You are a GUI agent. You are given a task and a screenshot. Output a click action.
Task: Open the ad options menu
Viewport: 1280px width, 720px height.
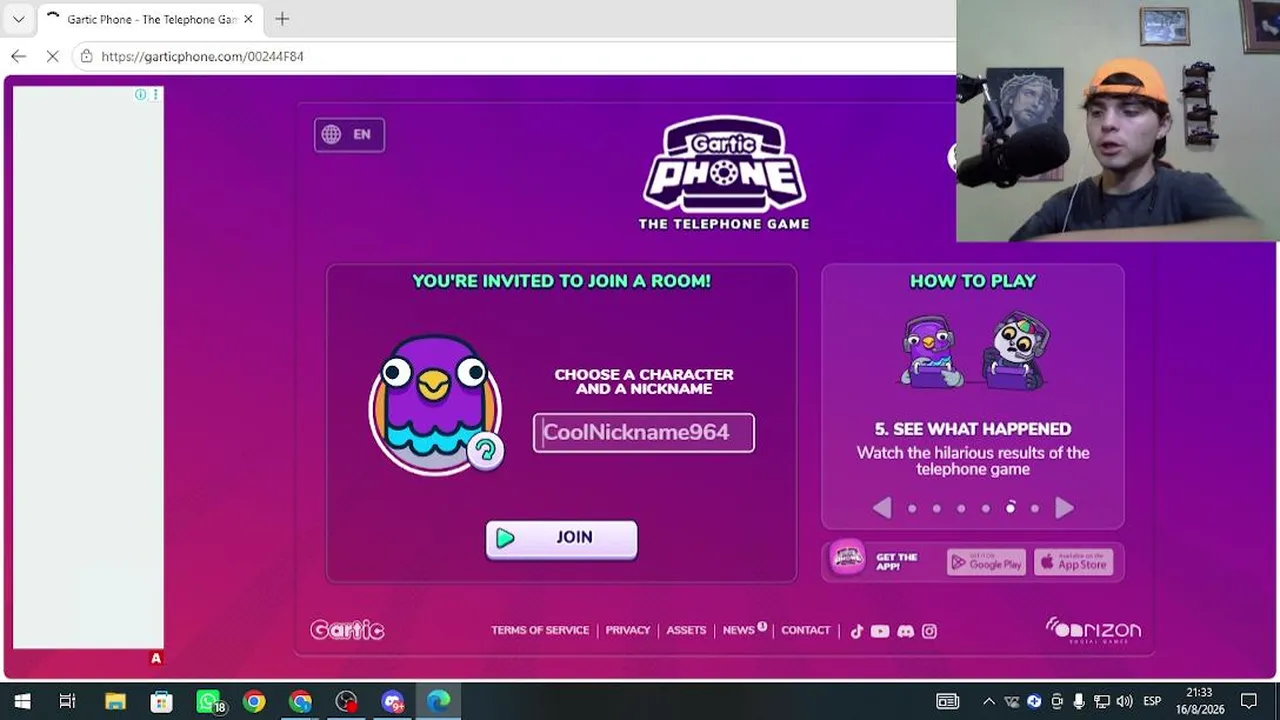click(x=155, y=94)
